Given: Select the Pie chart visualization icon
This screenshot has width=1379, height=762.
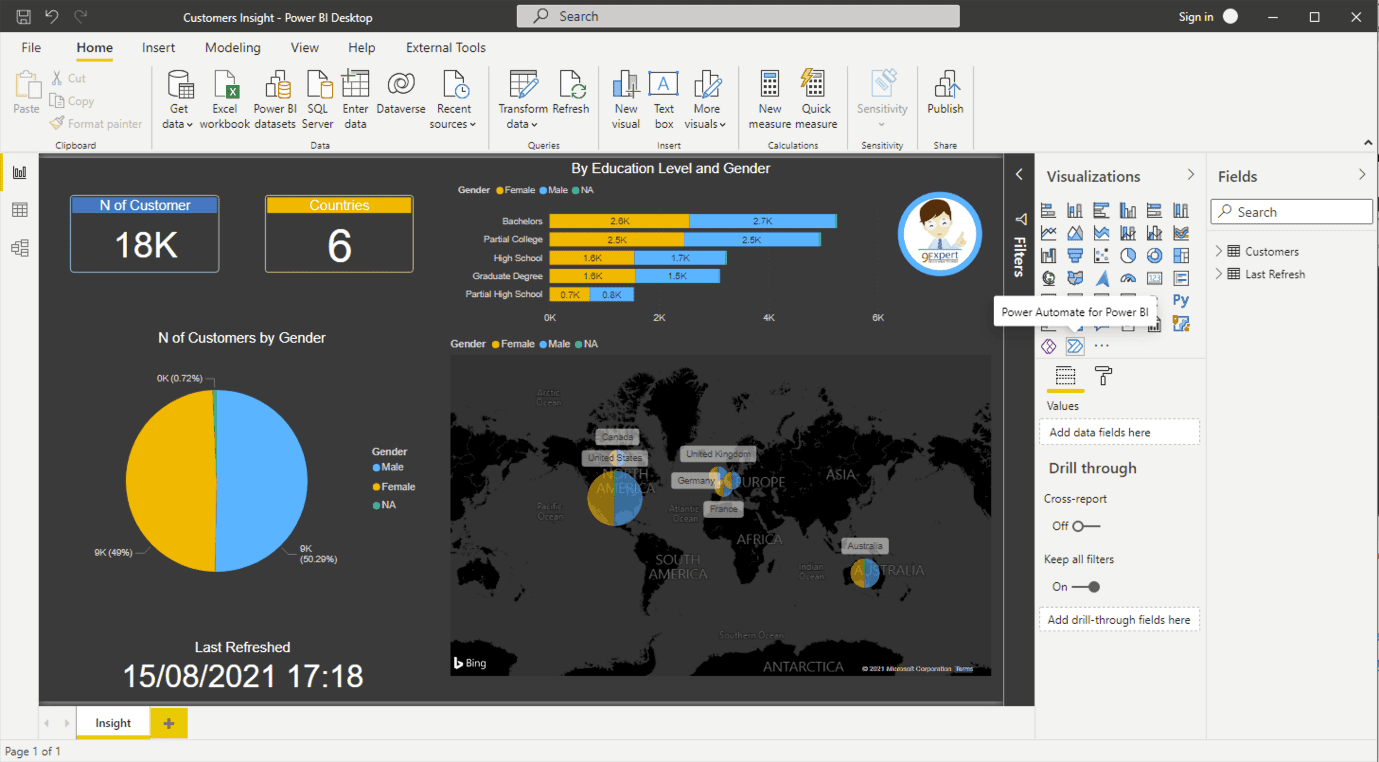Looking at the screenshot, I should point(1129,255).
